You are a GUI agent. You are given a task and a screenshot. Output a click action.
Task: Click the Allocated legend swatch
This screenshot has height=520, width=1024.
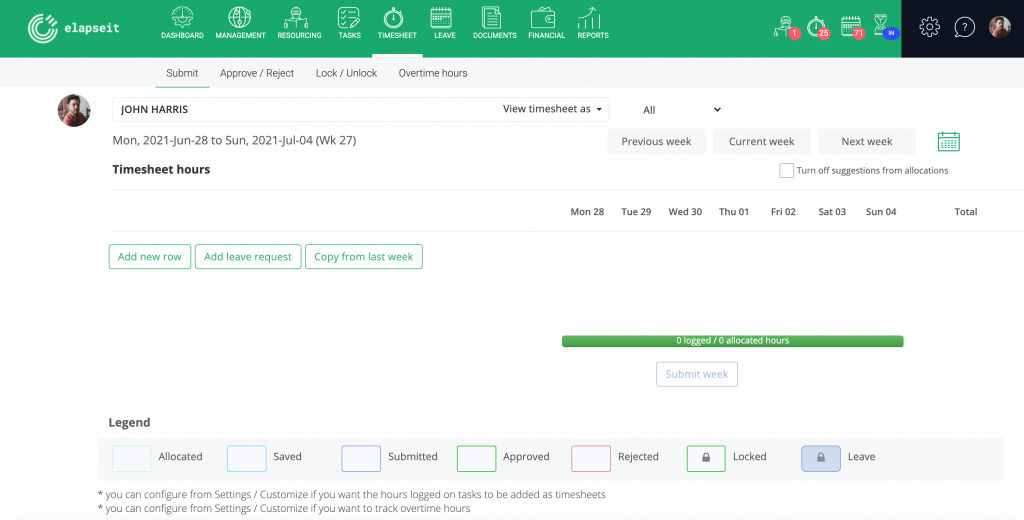131,459
